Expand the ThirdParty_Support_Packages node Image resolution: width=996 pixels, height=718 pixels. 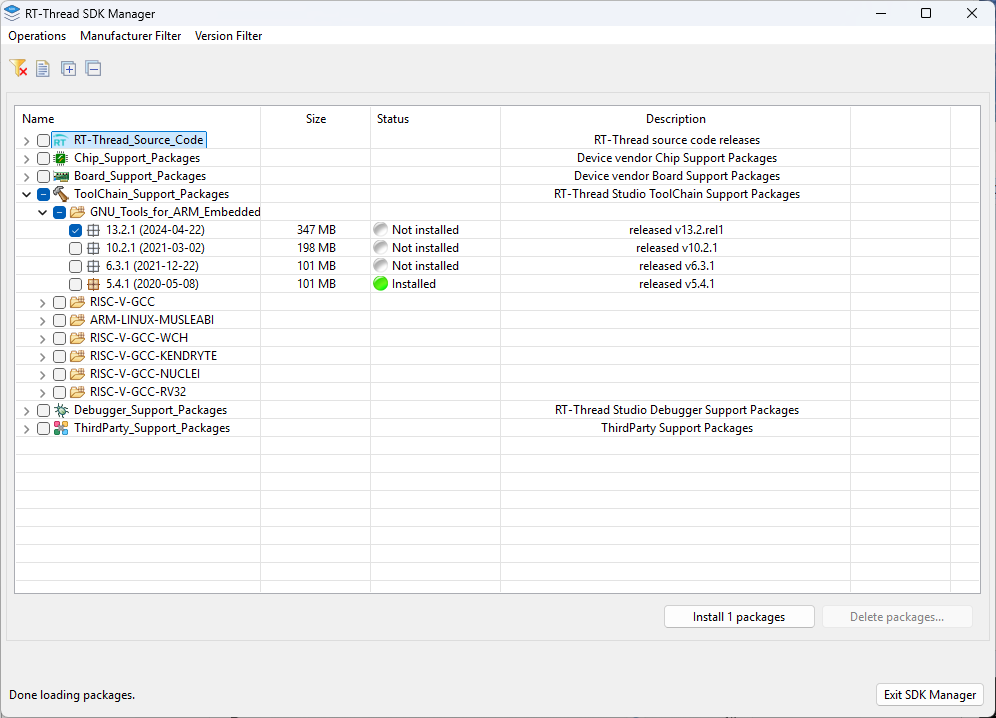pos(26,428)
